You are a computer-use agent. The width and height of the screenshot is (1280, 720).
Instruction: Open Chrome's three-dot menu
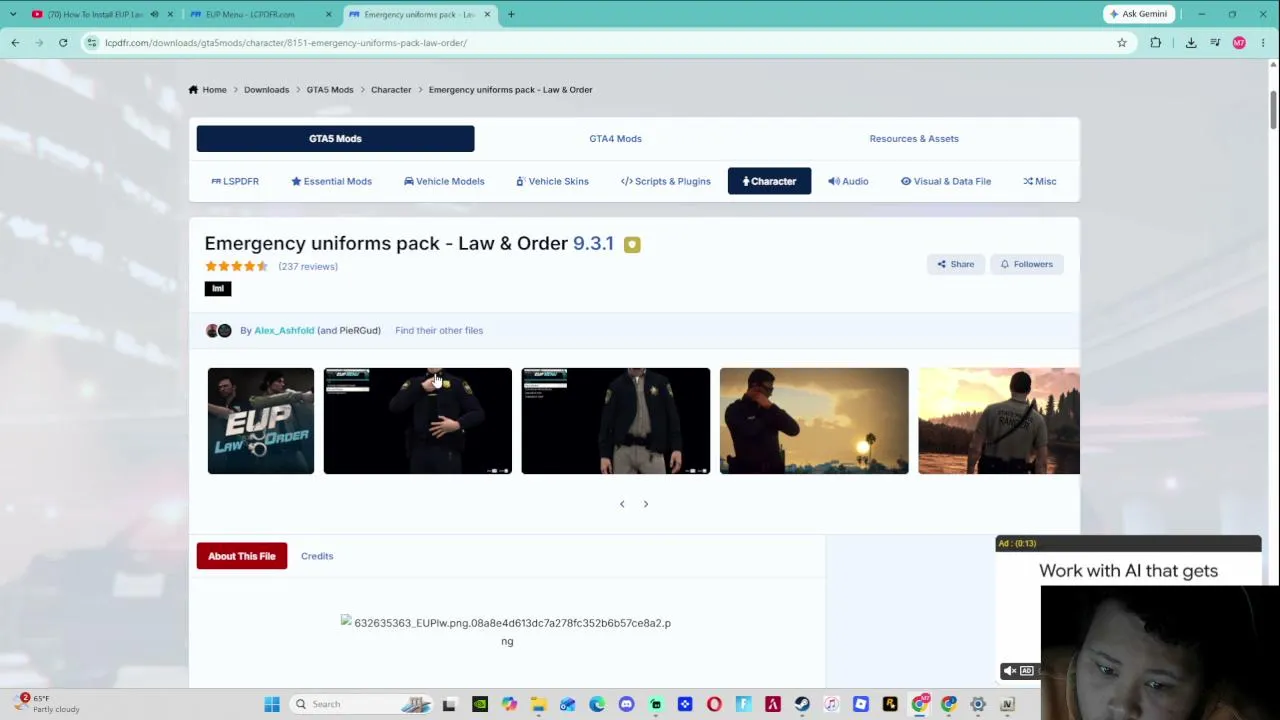pyautogui.click(x=1264, y=43)
